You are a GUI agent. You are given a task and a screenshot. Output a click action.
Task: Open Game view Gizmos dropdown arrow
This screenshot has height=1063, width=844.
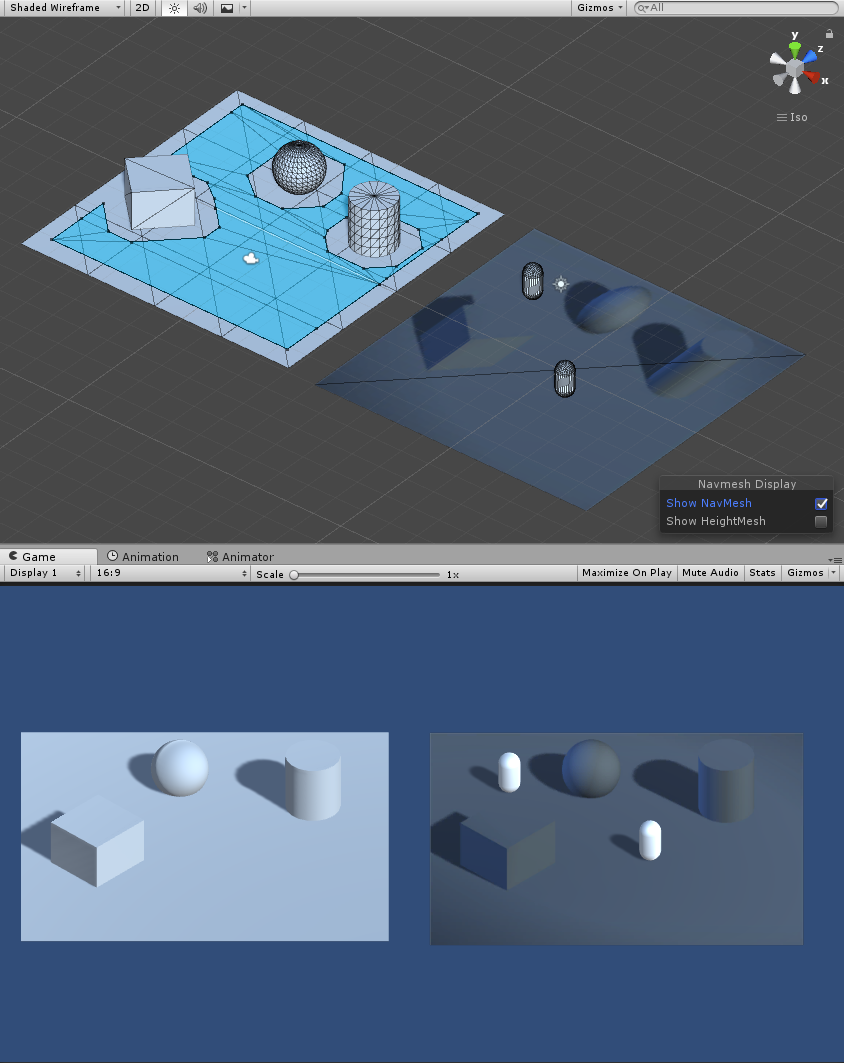[834, 573]
